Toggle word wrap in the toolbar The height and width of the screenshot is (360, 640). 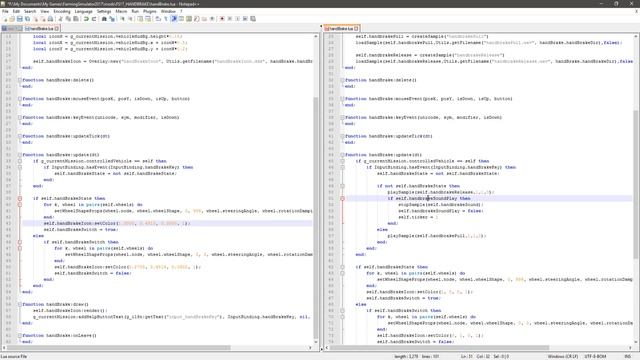[158, 19]
